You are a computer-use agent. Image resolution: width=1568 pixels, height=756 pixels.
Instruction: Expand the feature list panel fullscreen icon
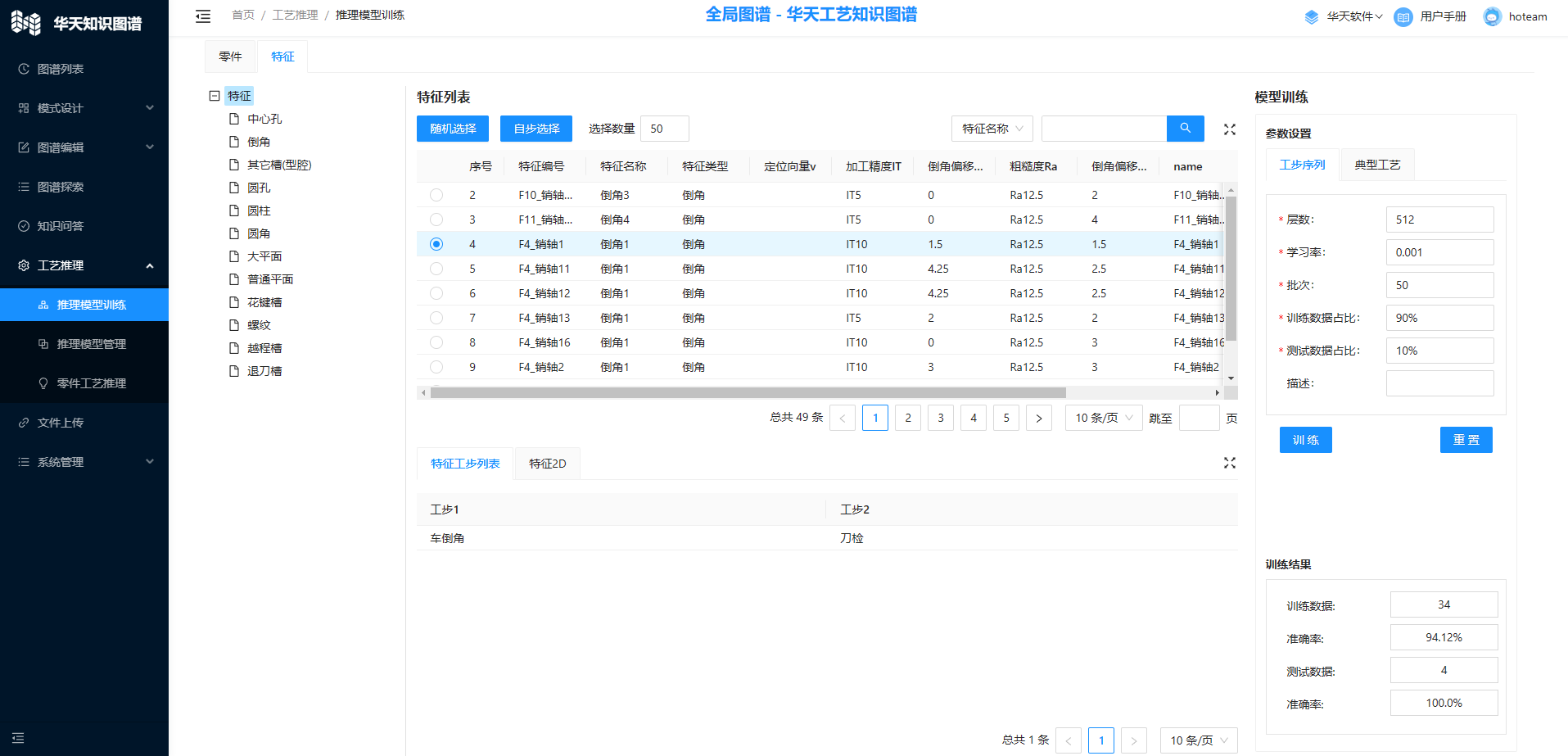click(x=1229, y=129)
